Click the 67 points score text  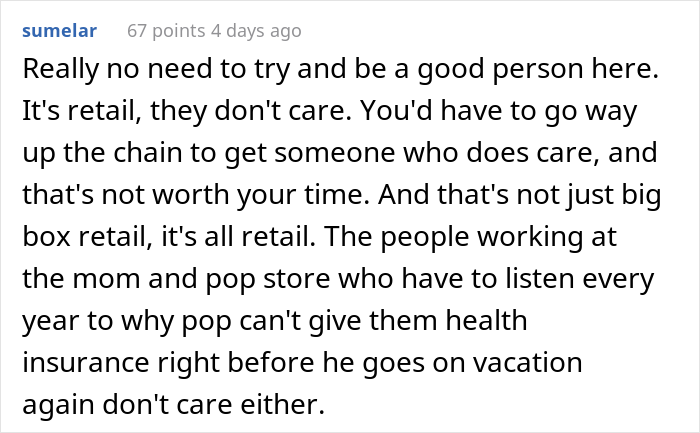coord(165,31)
